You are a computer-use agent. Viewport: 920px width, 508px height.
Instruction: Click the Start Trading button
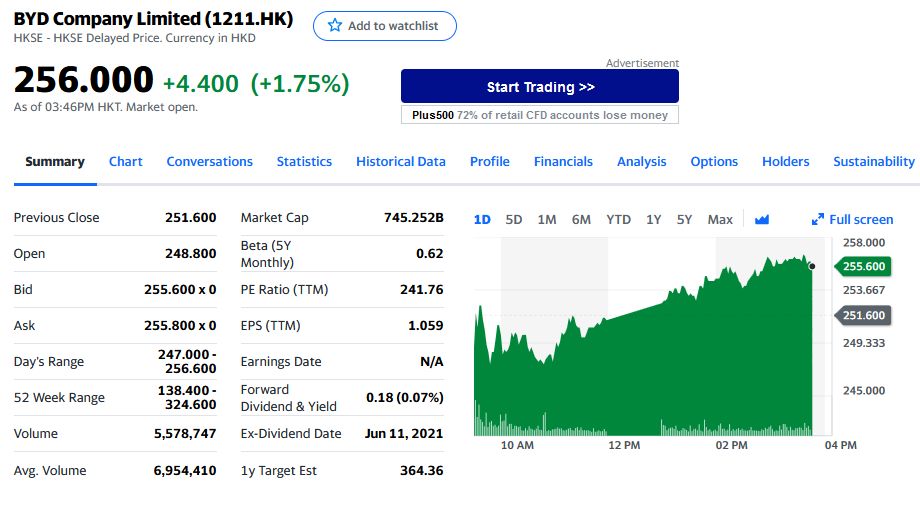click(x=540, y=87)
